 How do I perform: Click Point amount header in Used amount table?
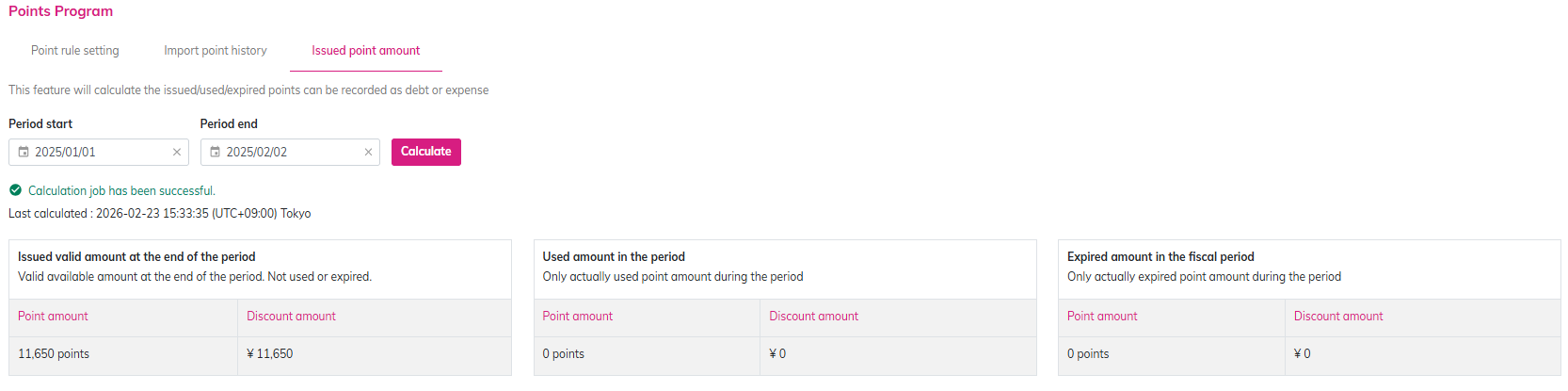[577, 317]
